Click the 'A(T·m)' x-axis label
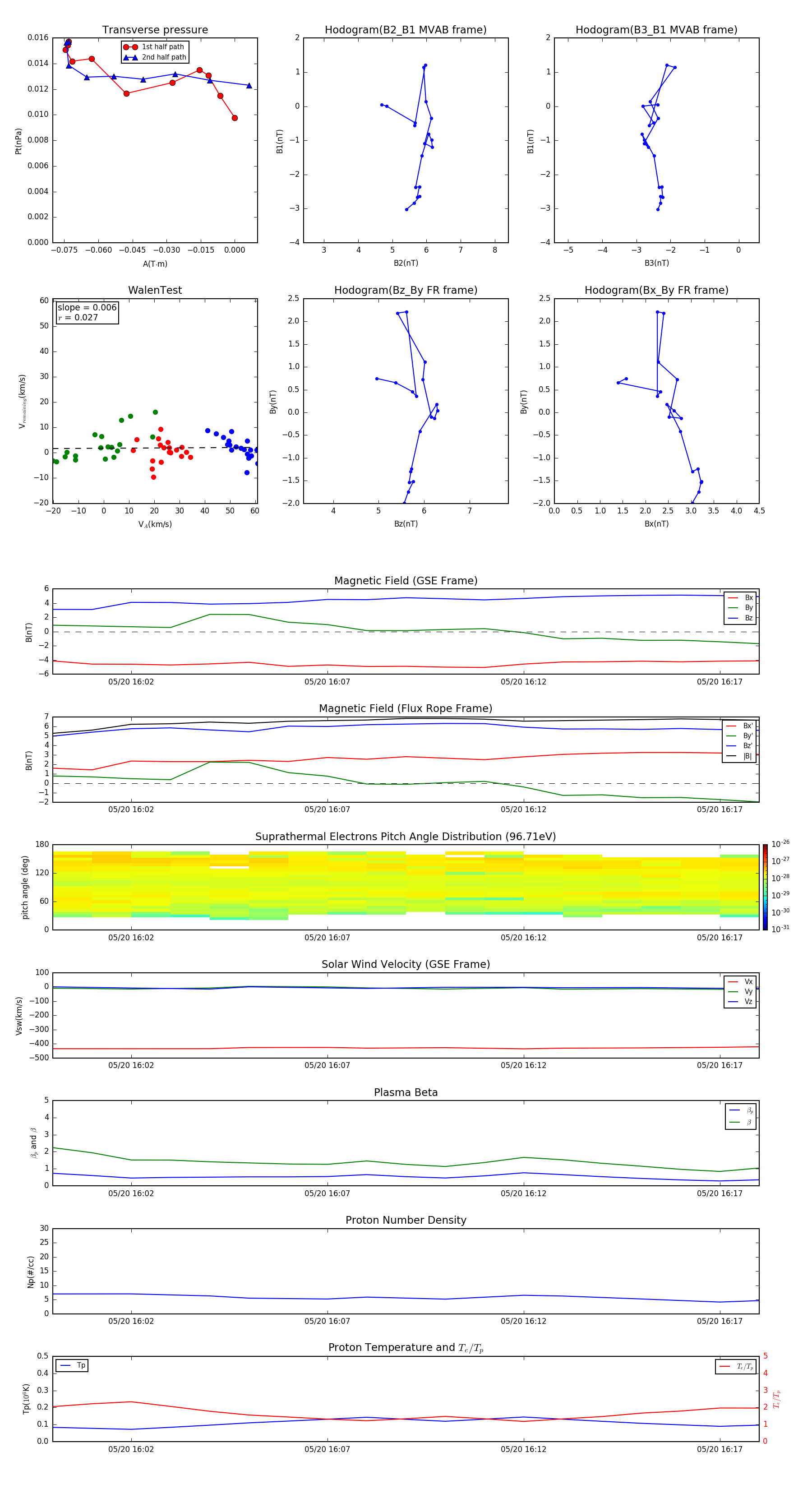812x1489 pixels. (x=155, y=264)
